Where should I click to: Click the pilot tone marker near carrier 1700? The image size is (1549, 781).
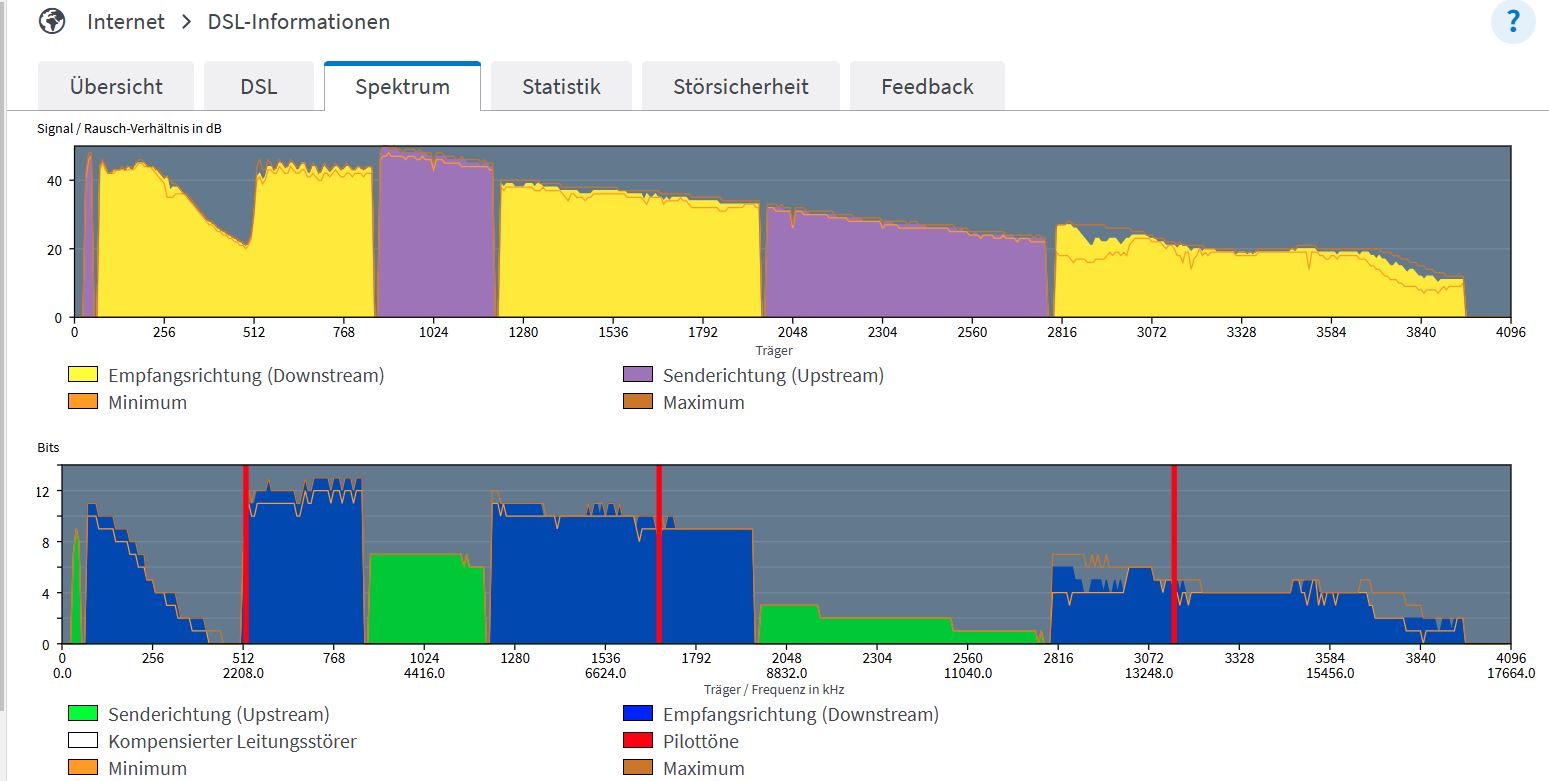click(x=659, y=554)
